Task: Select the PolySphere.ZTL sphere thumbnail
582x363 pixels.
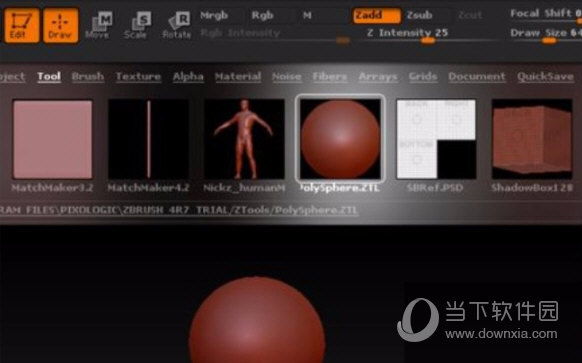Action: [340, 139]
